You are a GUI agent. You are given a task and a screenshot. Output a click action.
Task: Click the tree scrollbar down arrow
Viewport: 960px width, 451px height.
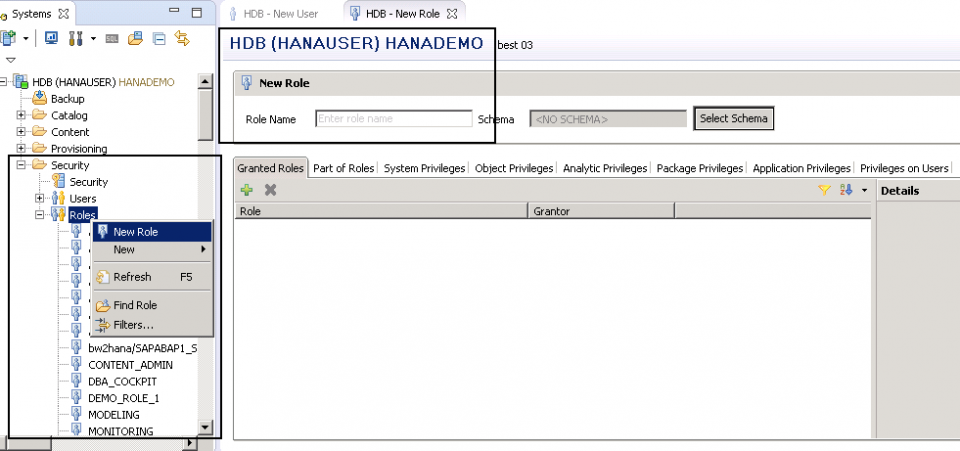(205, 428)
